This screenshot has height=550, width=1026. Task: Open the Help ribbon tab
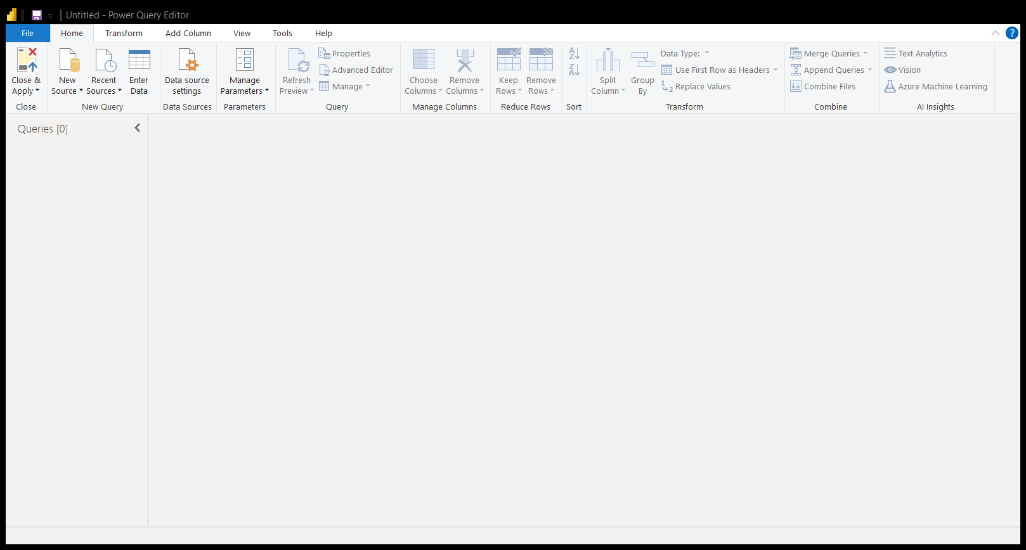coord(324,33)
